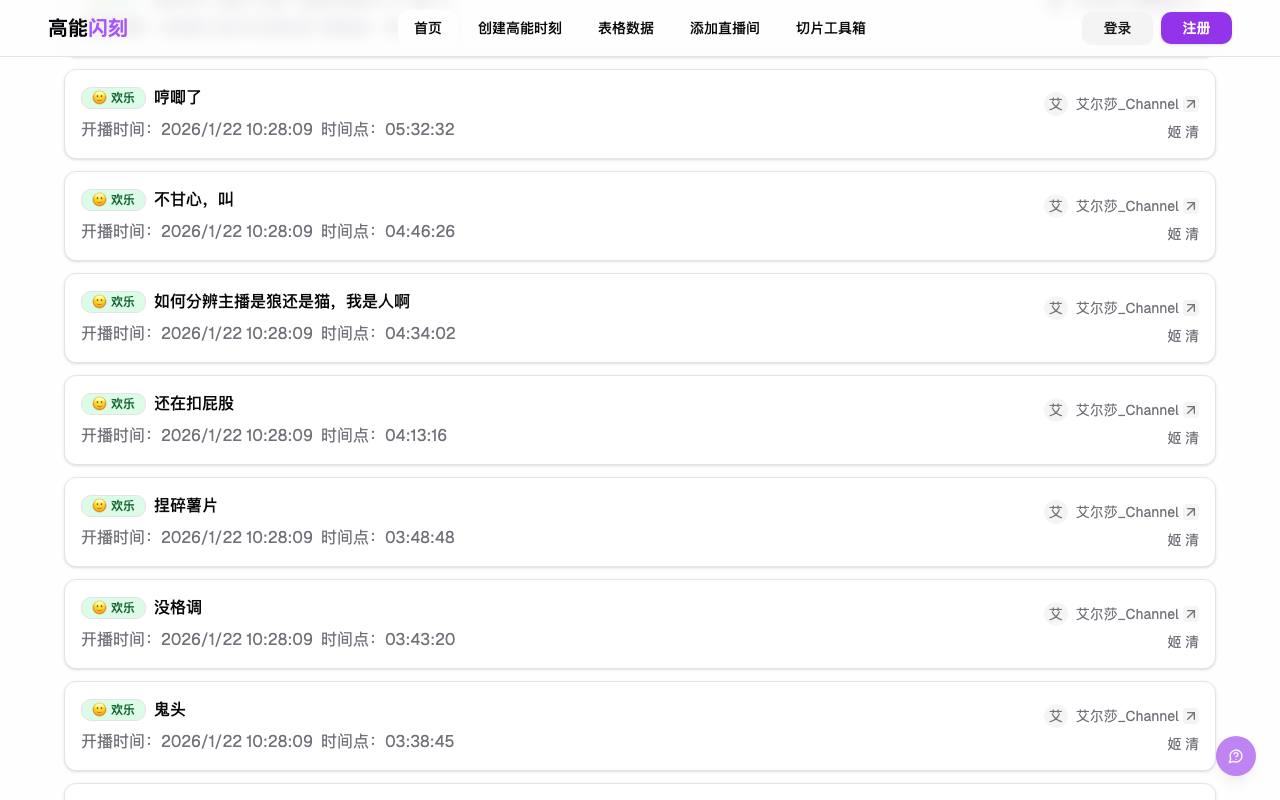This screenshot has height=800, width=1280.
Task: Click the 欢乐 emoji tag on 哼唧了
Action: [113, 98]
